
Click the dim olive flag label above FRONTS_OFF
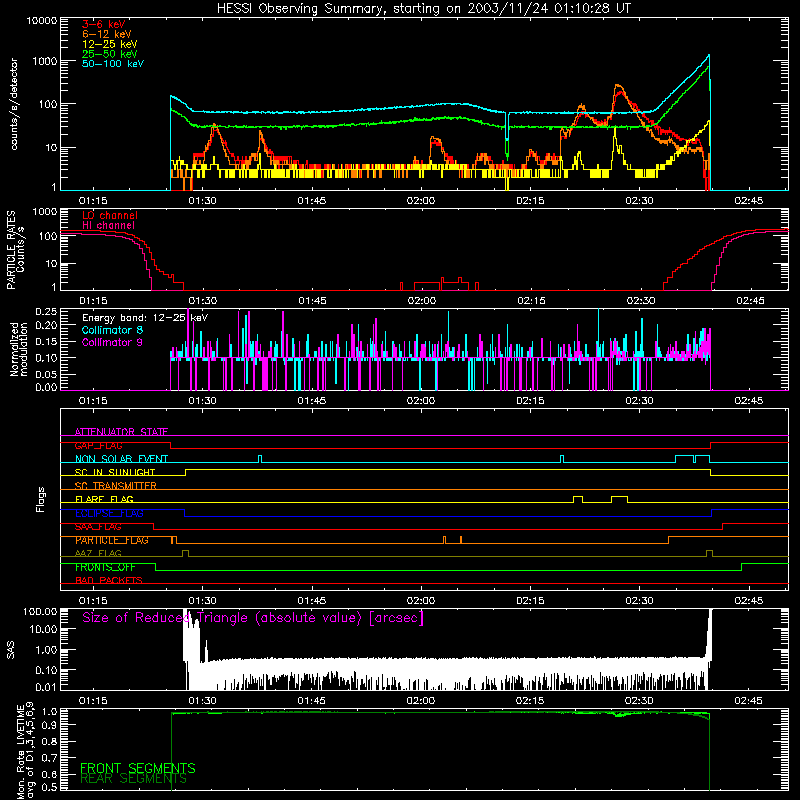coord(98,553)
